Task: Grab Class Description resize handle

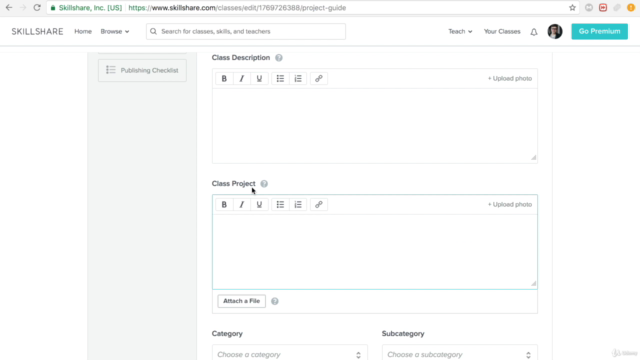Action: (x=533, y=158)
